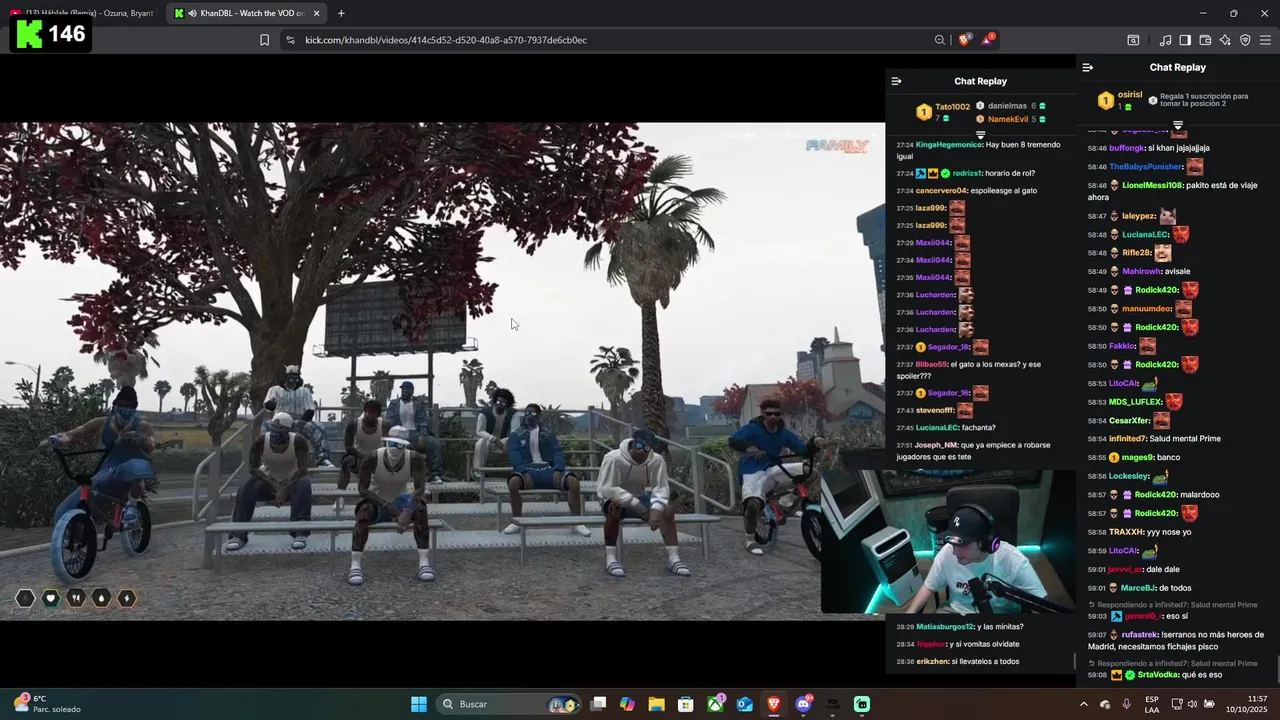Open the green Kick app taskbar icon
This screenshot has height=720, width=1280.
coord(862,704)
